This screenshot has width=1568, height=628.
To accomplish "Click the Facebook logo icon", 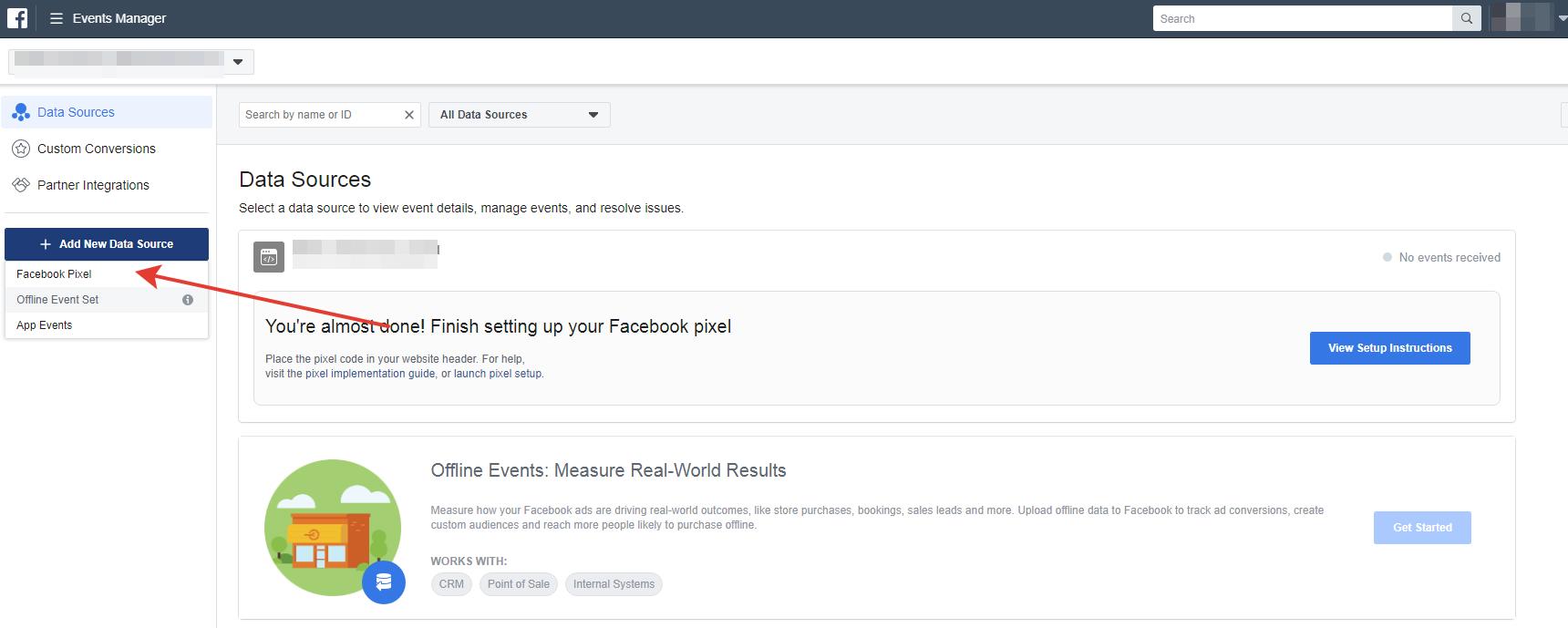I will (x=17, y=18).
